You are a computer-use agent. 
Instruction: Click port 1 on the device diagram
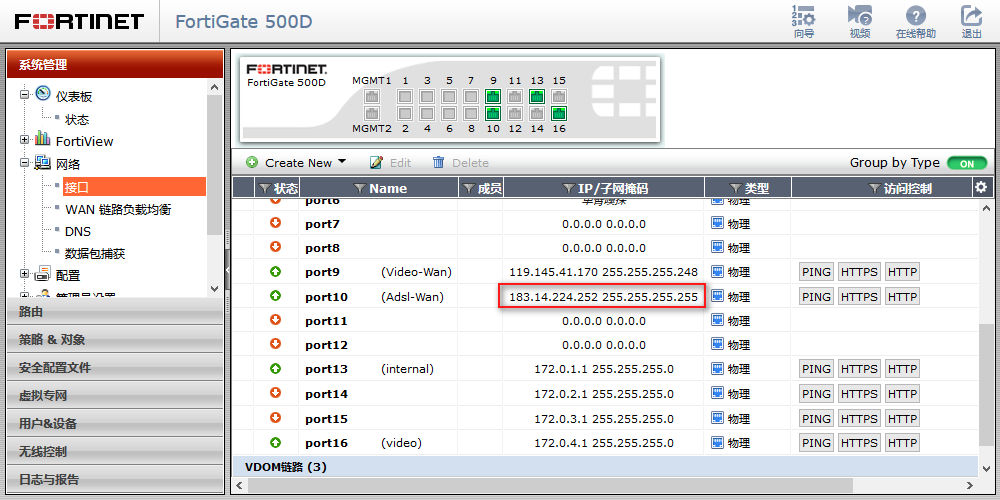click(405, 97)
